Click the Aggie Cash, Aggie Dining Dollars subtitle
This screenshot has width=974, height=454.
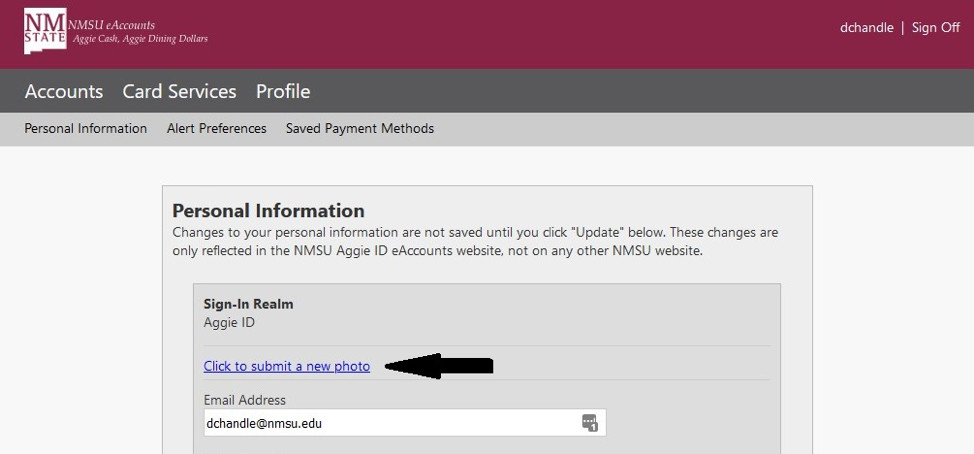coord(140,39)
